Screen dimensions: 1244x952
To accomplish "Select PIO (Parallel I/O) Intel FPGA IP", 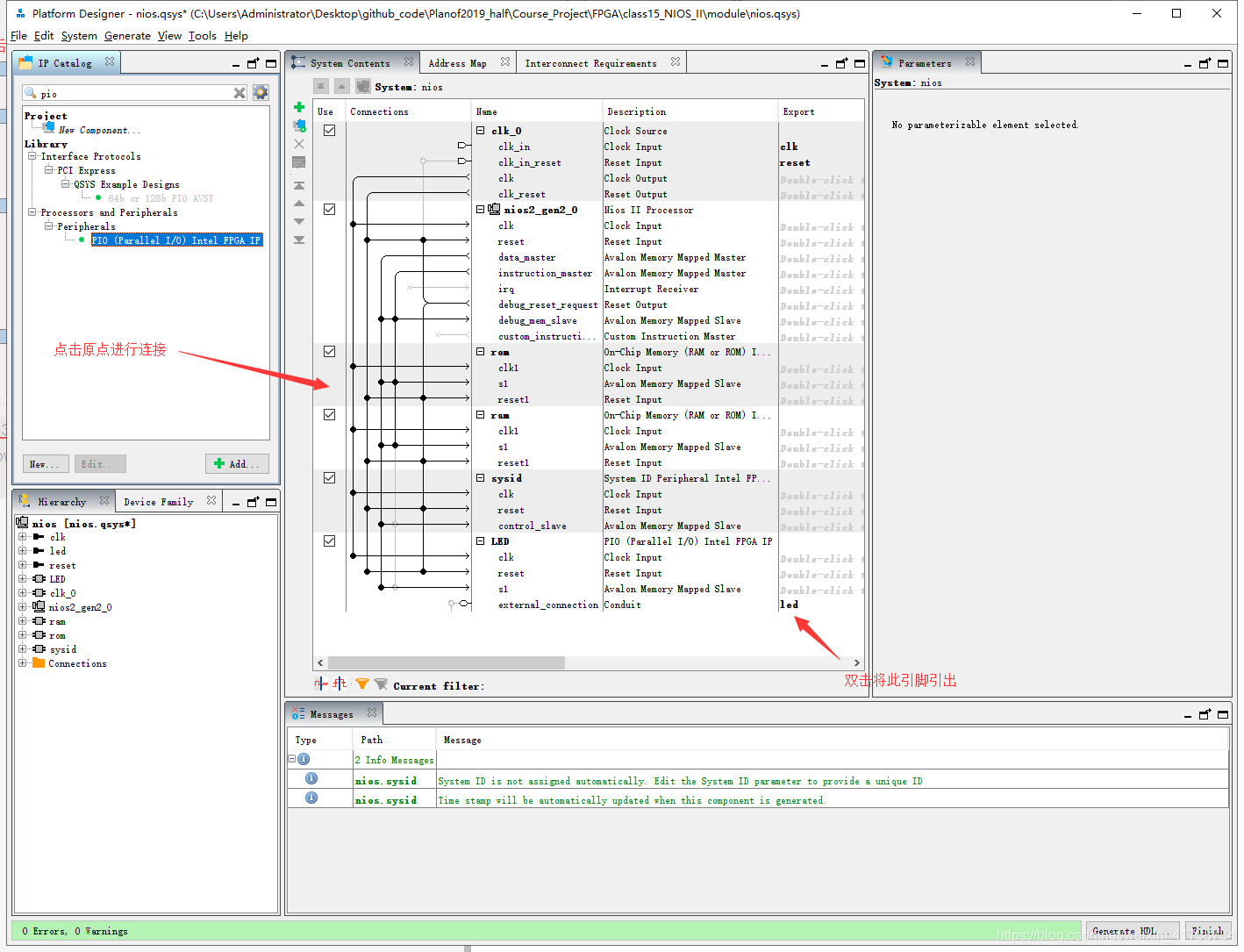I will (x=176, y=240).
